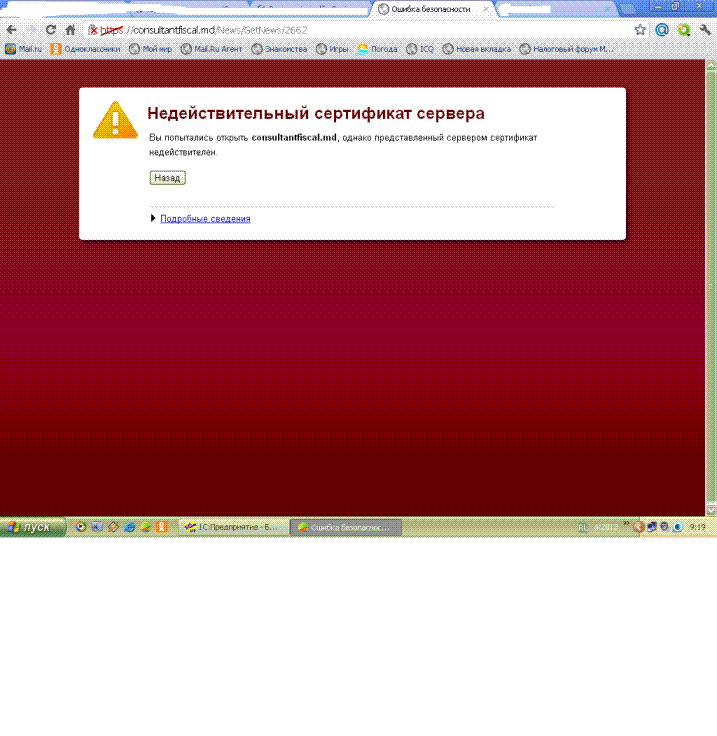The width and height of the screenshot is (717, 736).
Task: Open ICQ bookmark
Action: tap(420, 49)
